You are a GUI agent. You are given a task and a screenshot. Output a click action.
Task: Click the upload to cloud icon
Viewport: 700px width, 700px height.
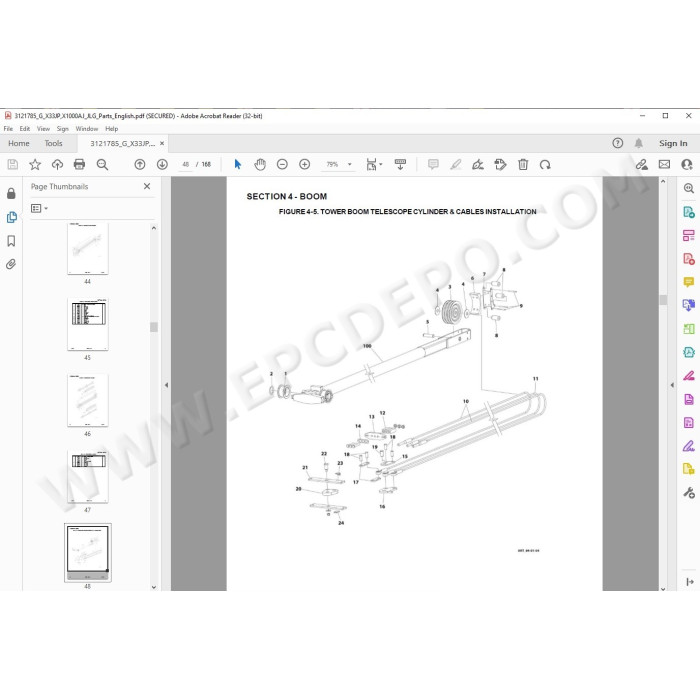pyautogui.click(x=57, y=165)
